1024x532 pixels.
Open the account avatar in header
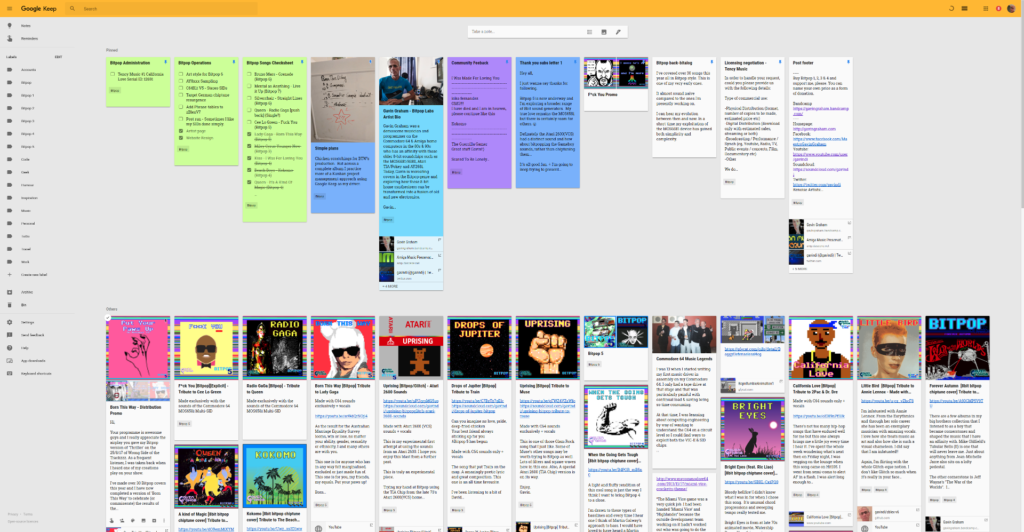click(1011, 8)
